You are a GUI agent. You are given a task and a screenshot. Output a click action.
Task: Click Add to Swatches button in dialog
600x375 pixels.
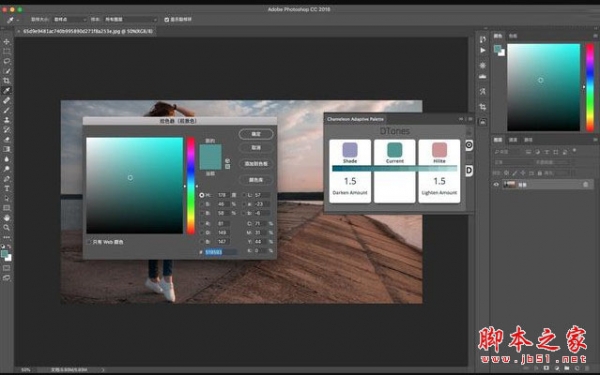point(256,163)
